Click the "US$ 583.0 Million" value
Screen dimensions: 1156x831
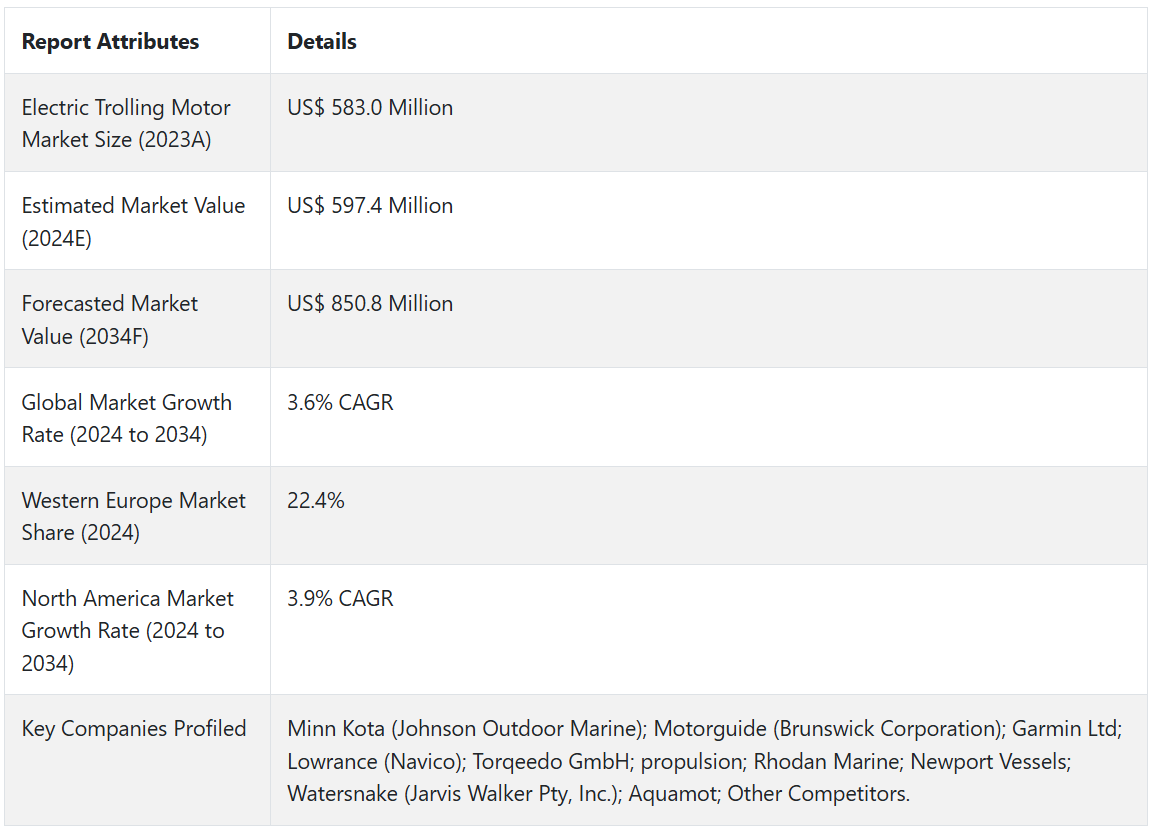click(370, 108)
